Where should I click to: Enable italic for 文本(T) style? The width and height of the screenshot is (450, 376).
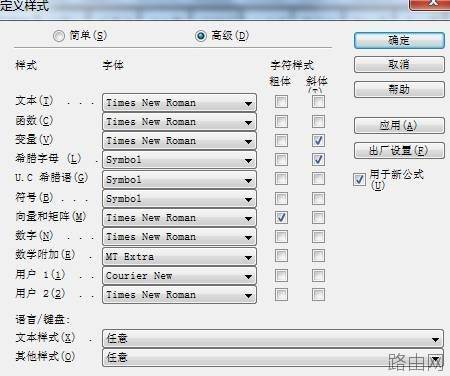click(x=318, y=102)
